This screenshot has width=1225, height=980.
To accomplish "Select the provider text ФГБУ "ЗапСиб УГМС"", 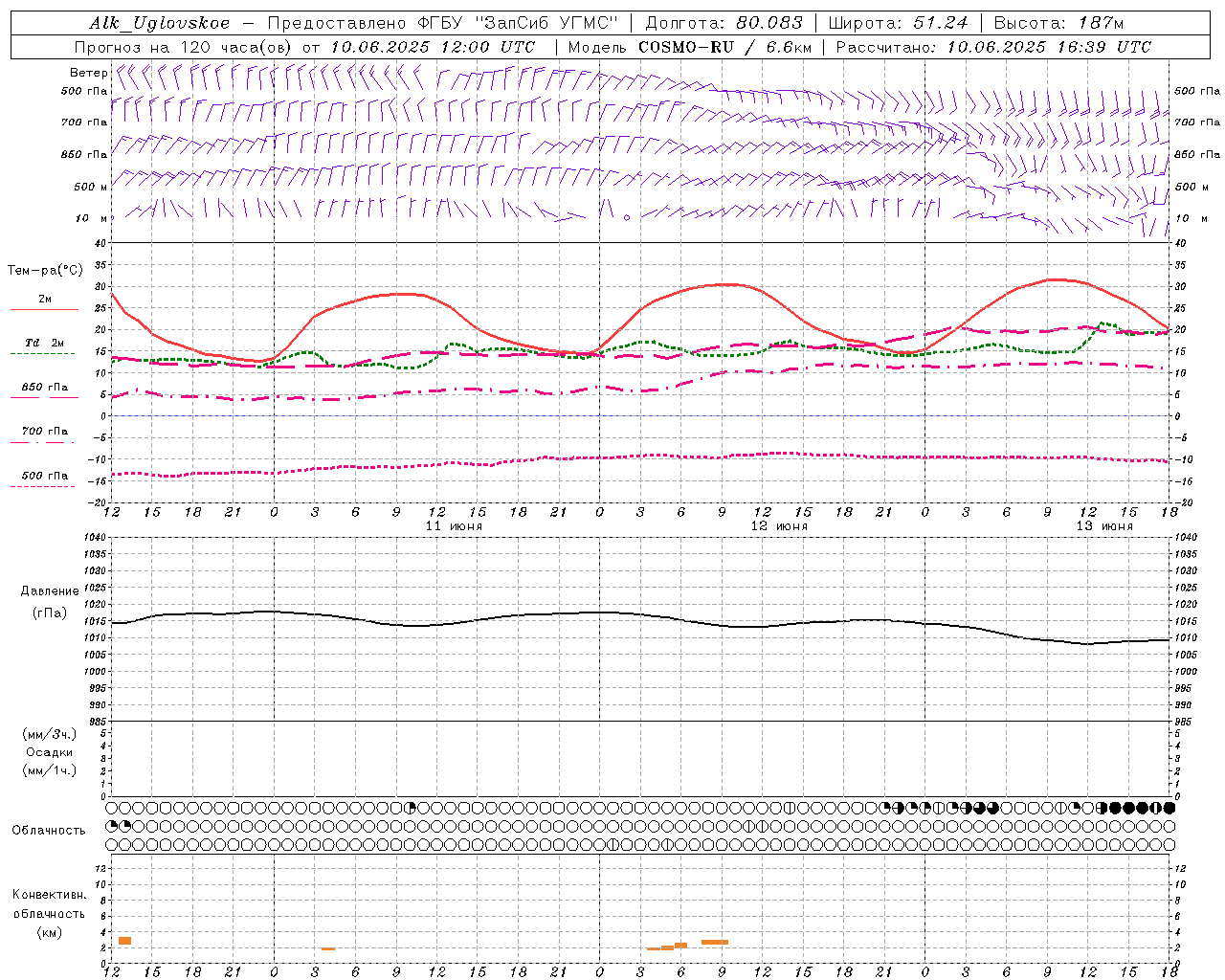I will [518, 23].
